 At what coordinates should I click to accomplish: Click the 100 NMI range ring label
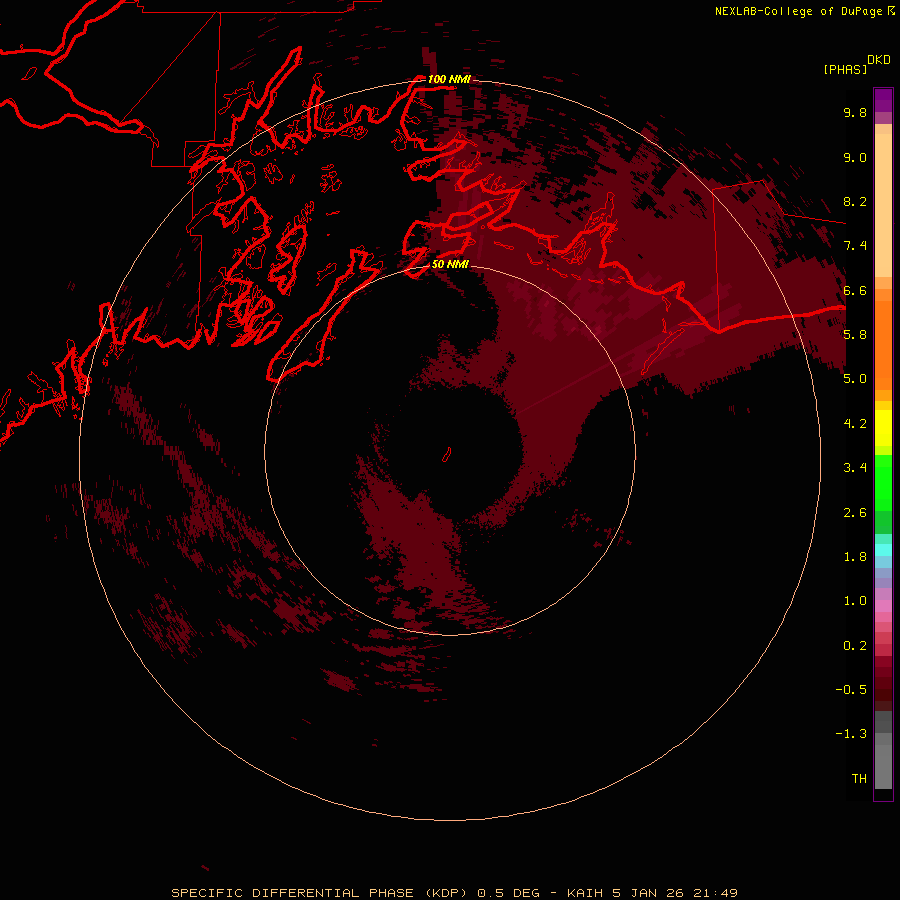pos(449,79)
